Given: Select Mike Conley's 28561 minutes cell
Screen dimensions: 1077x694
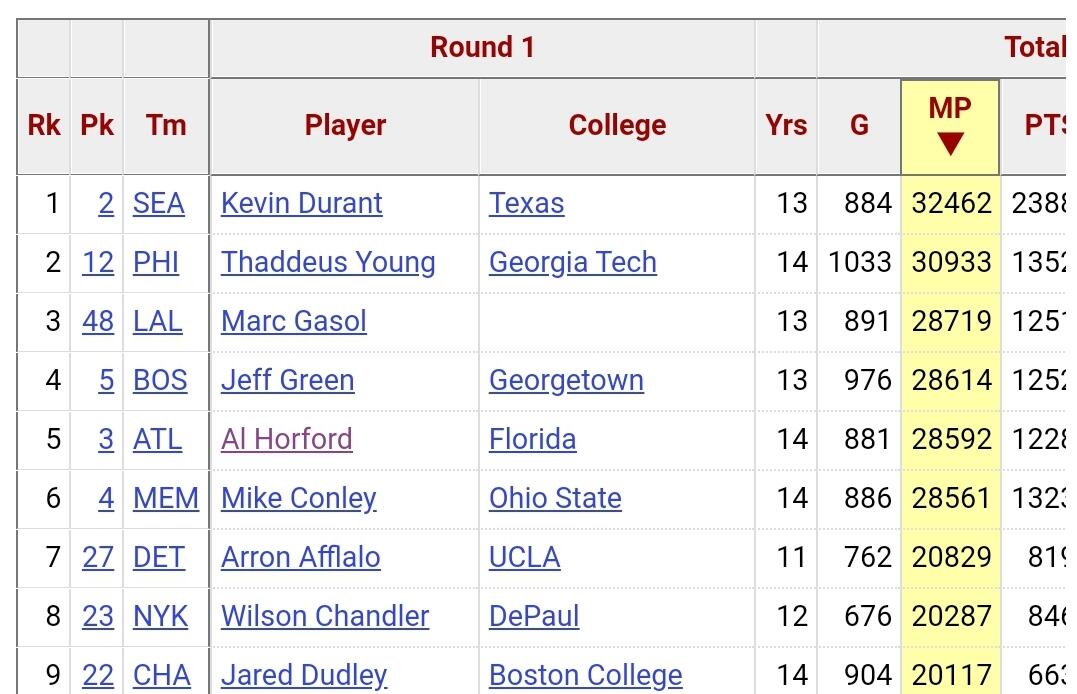Looking at the screenshot, I should point(951,498).
